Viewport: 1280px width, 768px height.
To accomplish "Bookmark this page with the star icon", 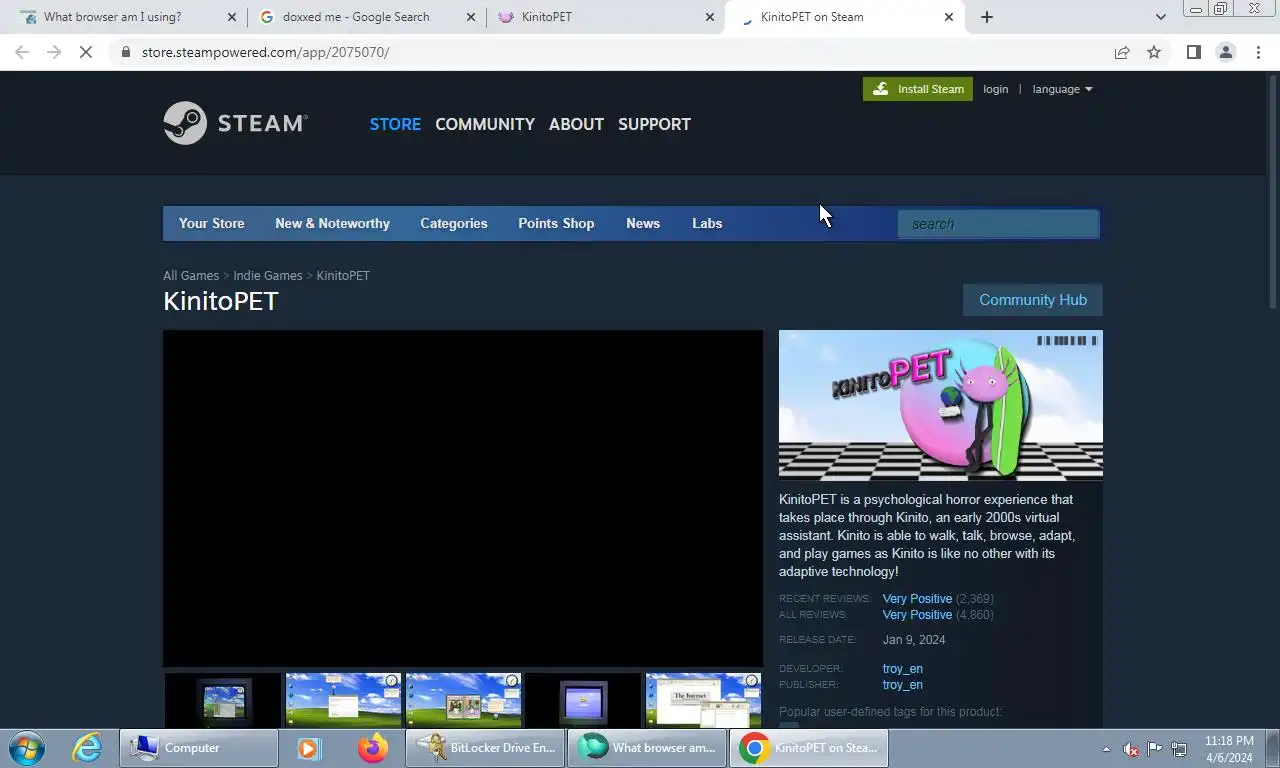I will 1154,52.
